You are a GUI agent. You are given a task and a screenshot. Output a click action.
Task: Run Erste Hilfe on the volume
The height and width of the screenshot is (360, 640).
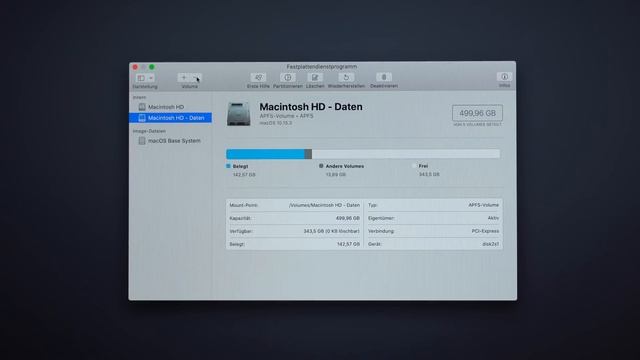(258, 78)
